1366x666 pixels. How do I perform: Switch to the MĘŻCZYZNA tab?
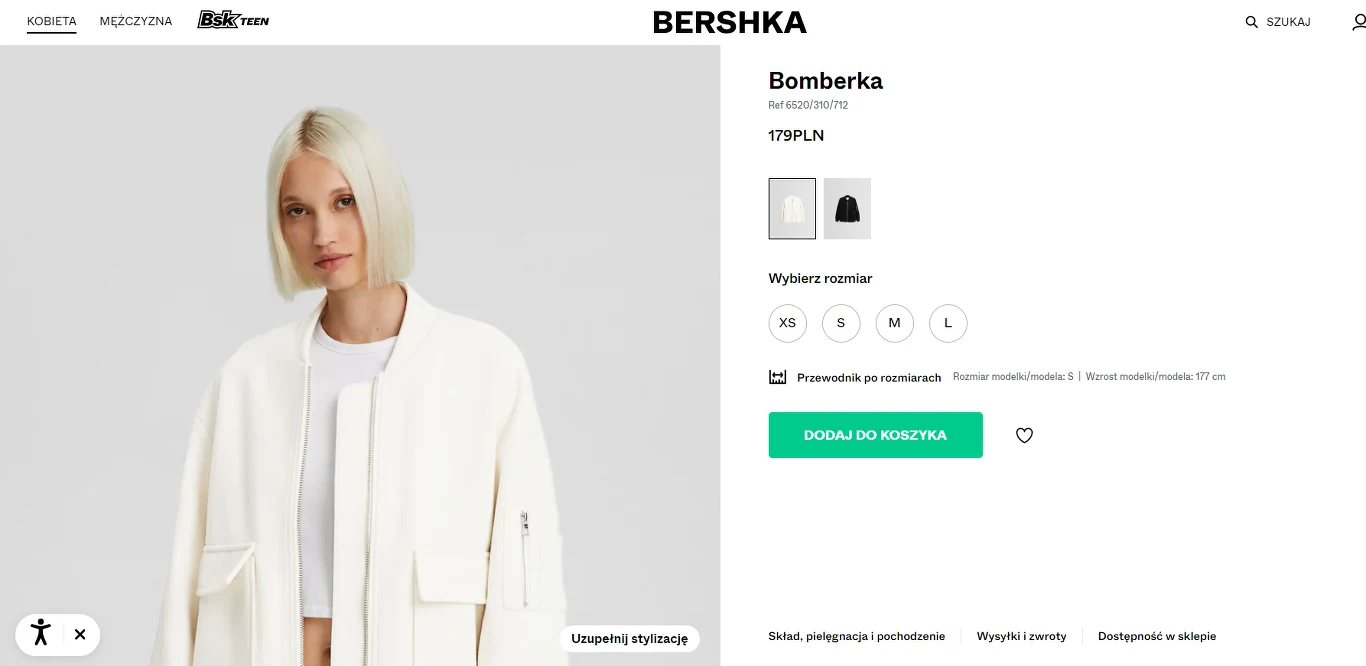coord(135,20)
